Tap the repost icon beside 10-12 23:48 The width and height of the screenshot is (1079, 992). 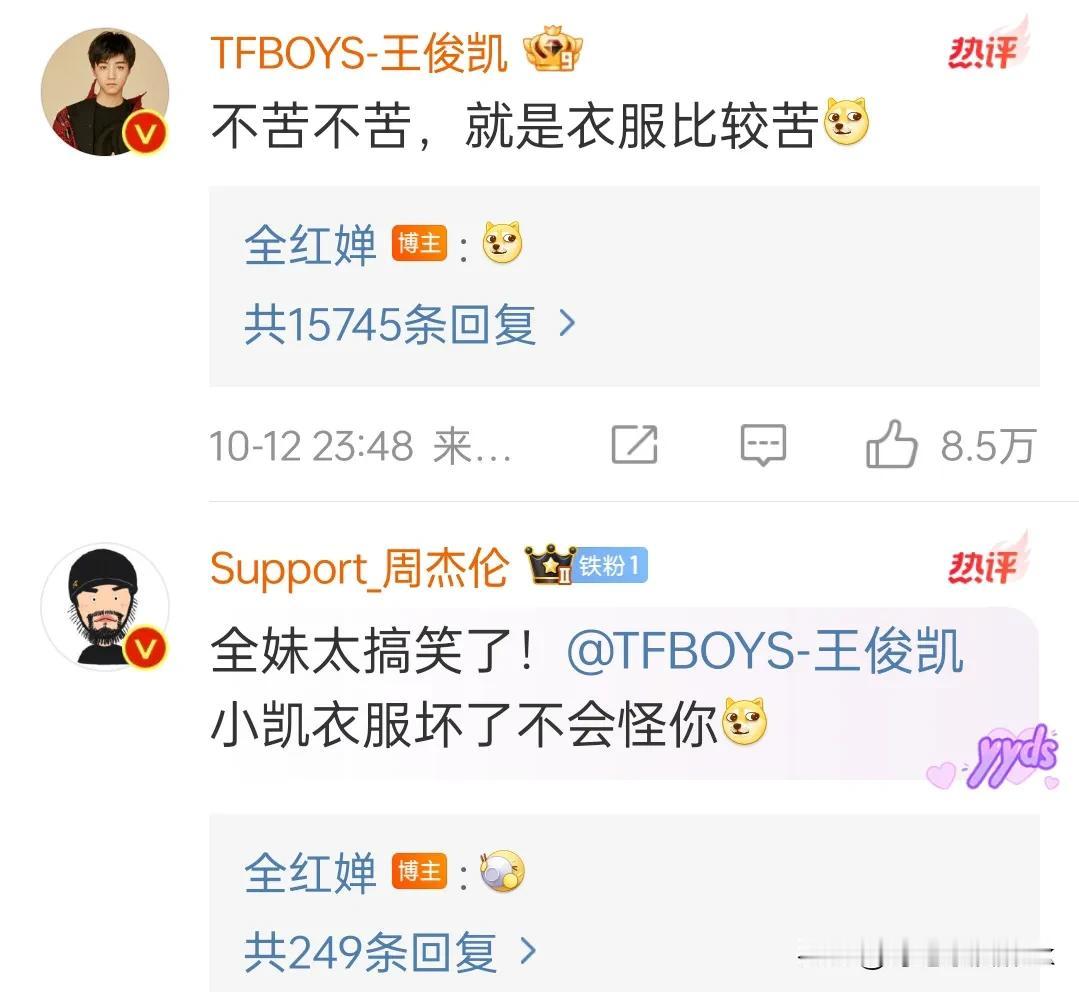(x=634, y=444)
